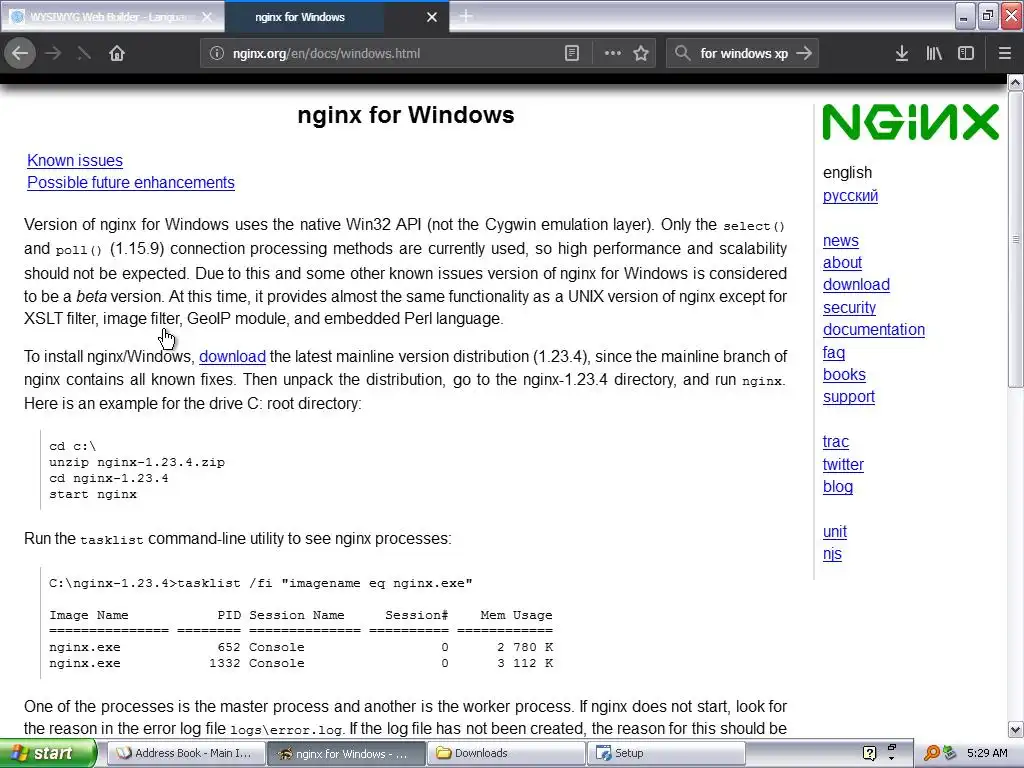The width and height of the screenshot is (1024, 768).
Task: Click the 'nginx for Windows' page heading
Action: click(x=406, y=115)
